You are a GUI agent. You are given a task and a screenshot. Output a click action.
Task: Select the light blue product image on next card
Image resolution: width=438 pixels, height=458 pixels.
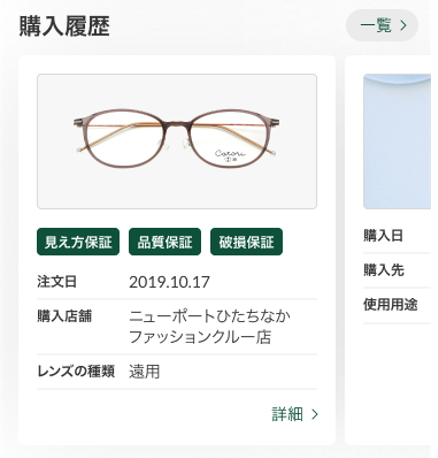(397, 141)
